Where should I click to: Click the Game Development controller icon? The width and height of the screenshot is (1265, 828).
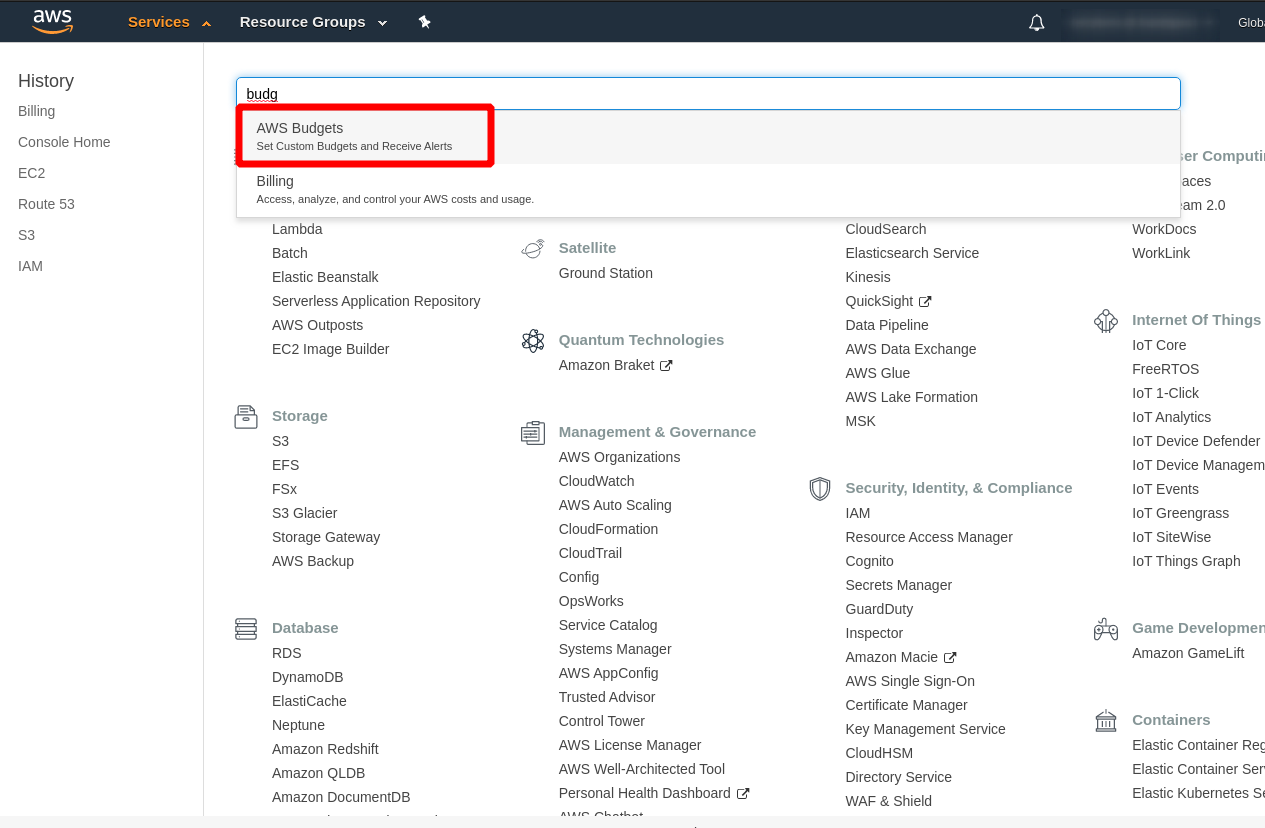coord(1106,628)
